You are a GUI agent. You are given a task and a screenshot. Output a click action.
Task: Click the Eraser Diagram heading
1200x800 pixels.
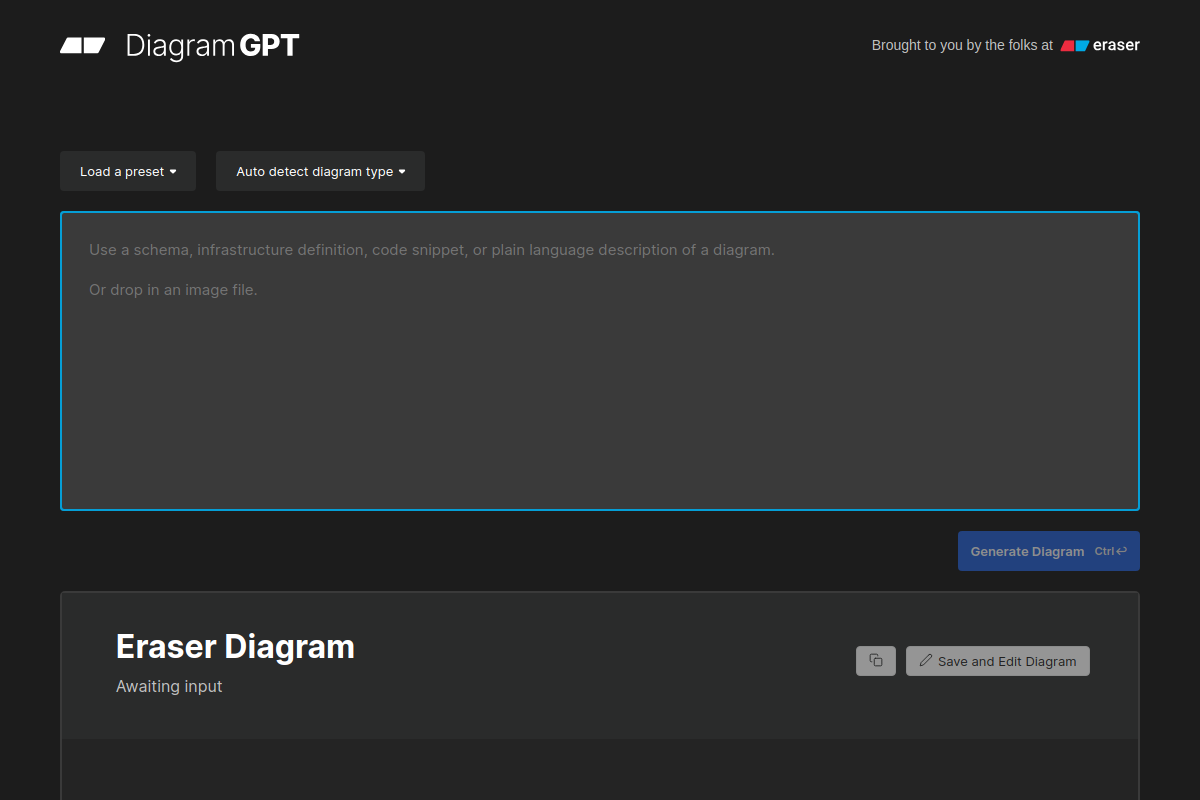(235, 646)
